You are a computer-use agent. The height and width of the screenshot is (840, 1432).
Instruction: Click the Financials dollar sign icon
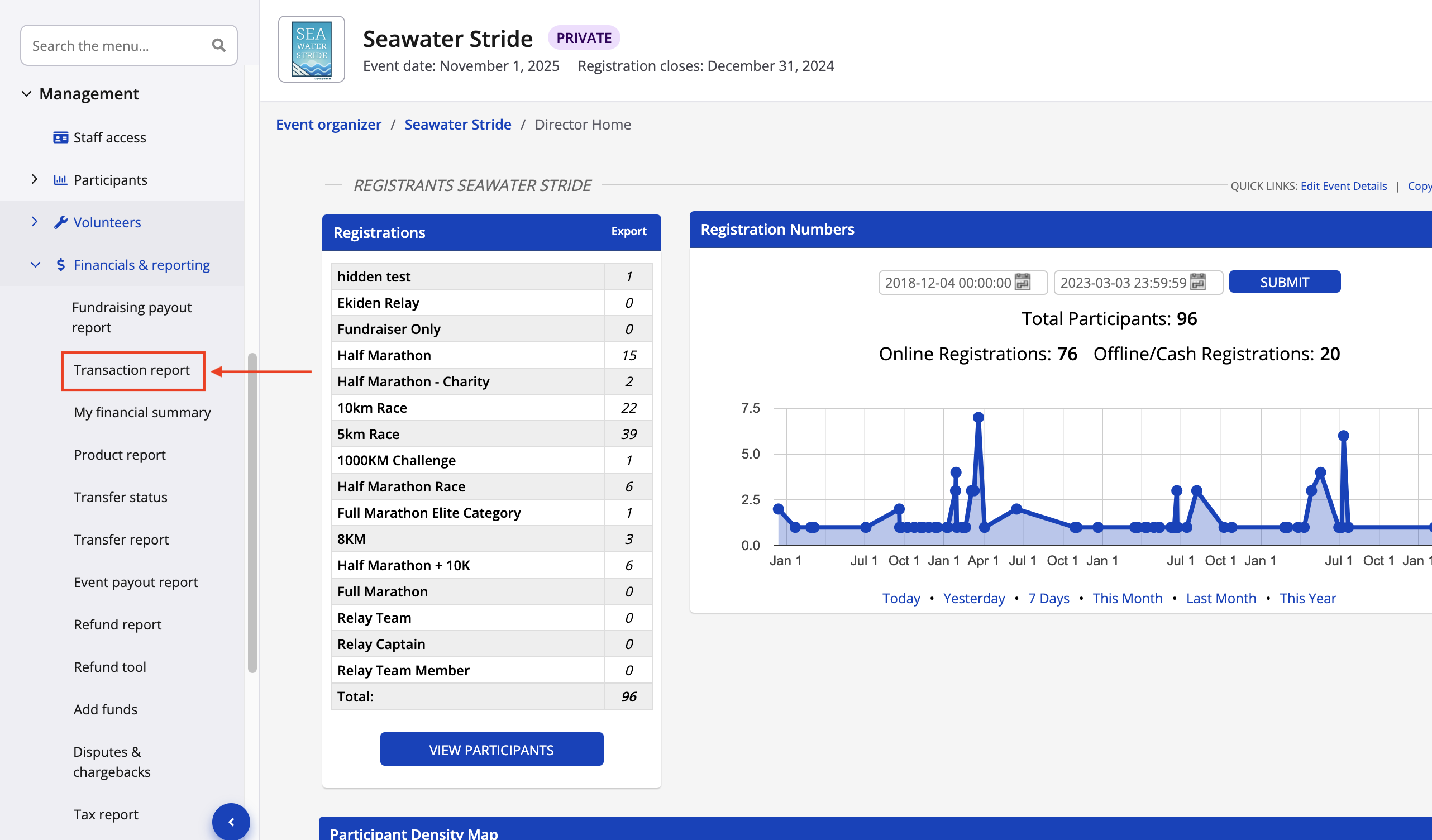pyautogui.click(x=60, y=265)
